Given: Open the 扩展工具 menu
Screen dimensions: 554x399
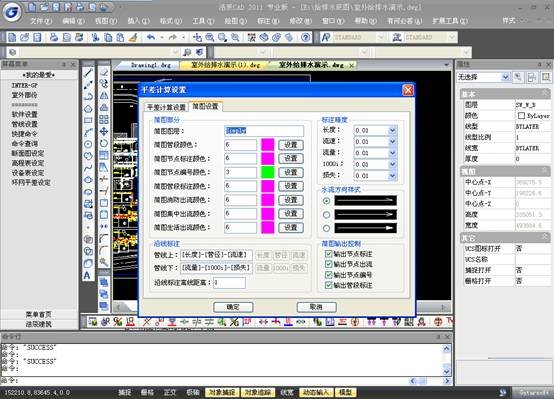Looking at the screenshot, I should [450, 21].
